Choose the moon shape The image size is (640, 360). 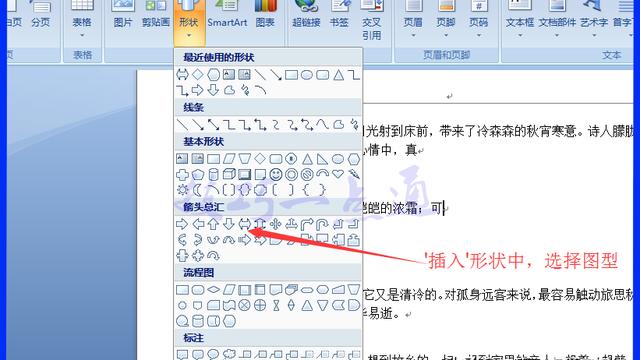(x=198, y=190)
